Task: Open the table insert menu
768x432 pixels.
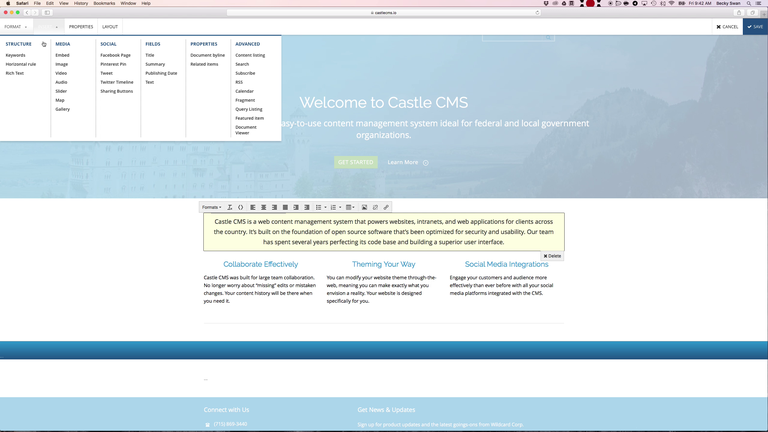Action: pyautogui.click(x=350, y=207)
